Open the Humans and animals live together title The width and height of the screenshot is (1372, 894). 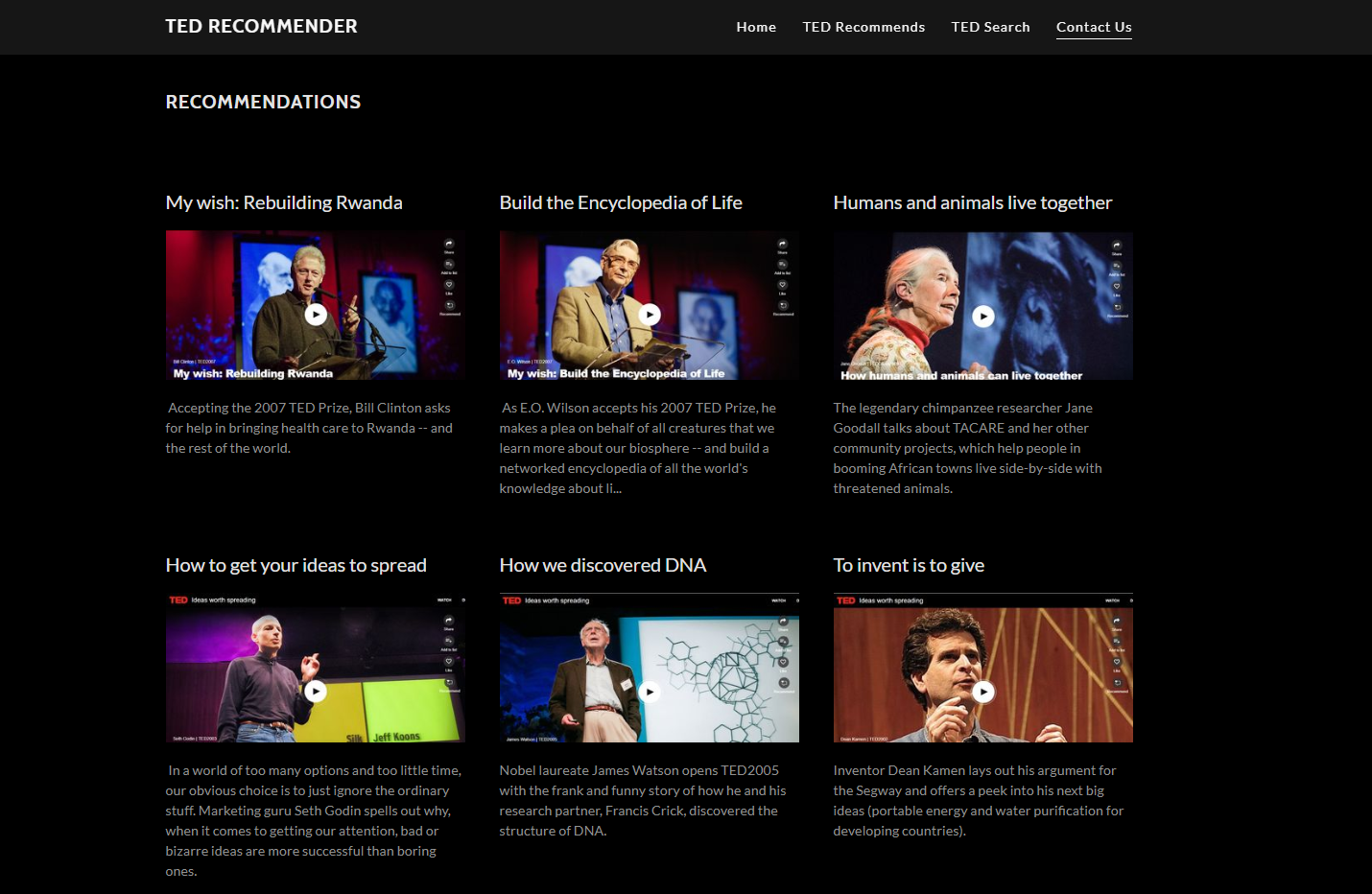coord(972,202)
